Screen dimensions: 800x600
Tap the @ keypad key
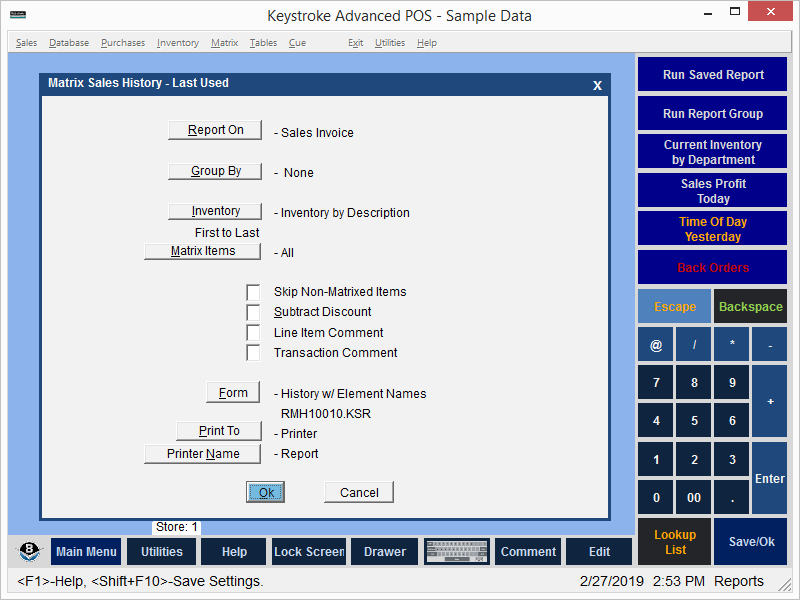point(656,345)
